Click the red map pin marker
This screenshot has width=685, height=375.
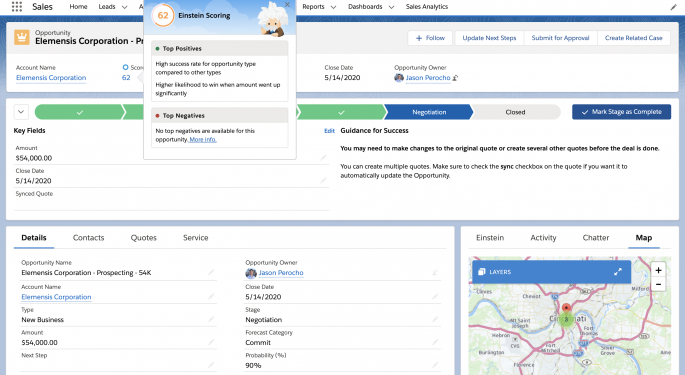point(566,308)
